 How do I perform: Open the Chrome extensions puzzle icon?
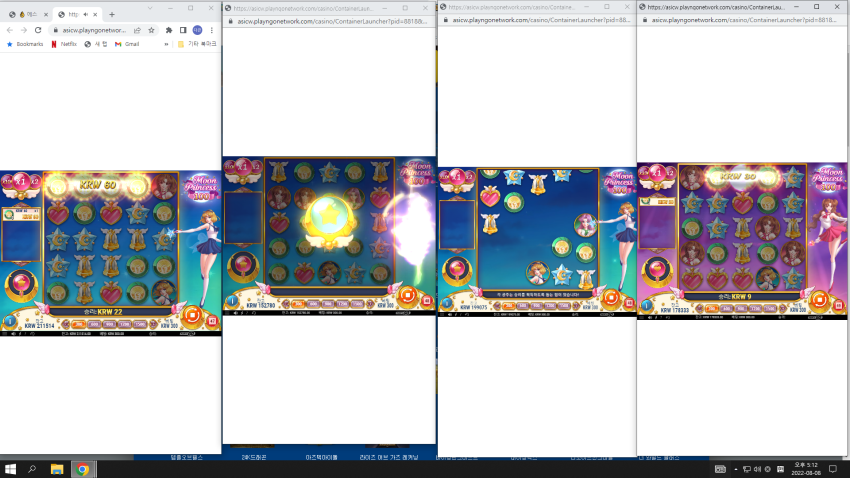169,30
